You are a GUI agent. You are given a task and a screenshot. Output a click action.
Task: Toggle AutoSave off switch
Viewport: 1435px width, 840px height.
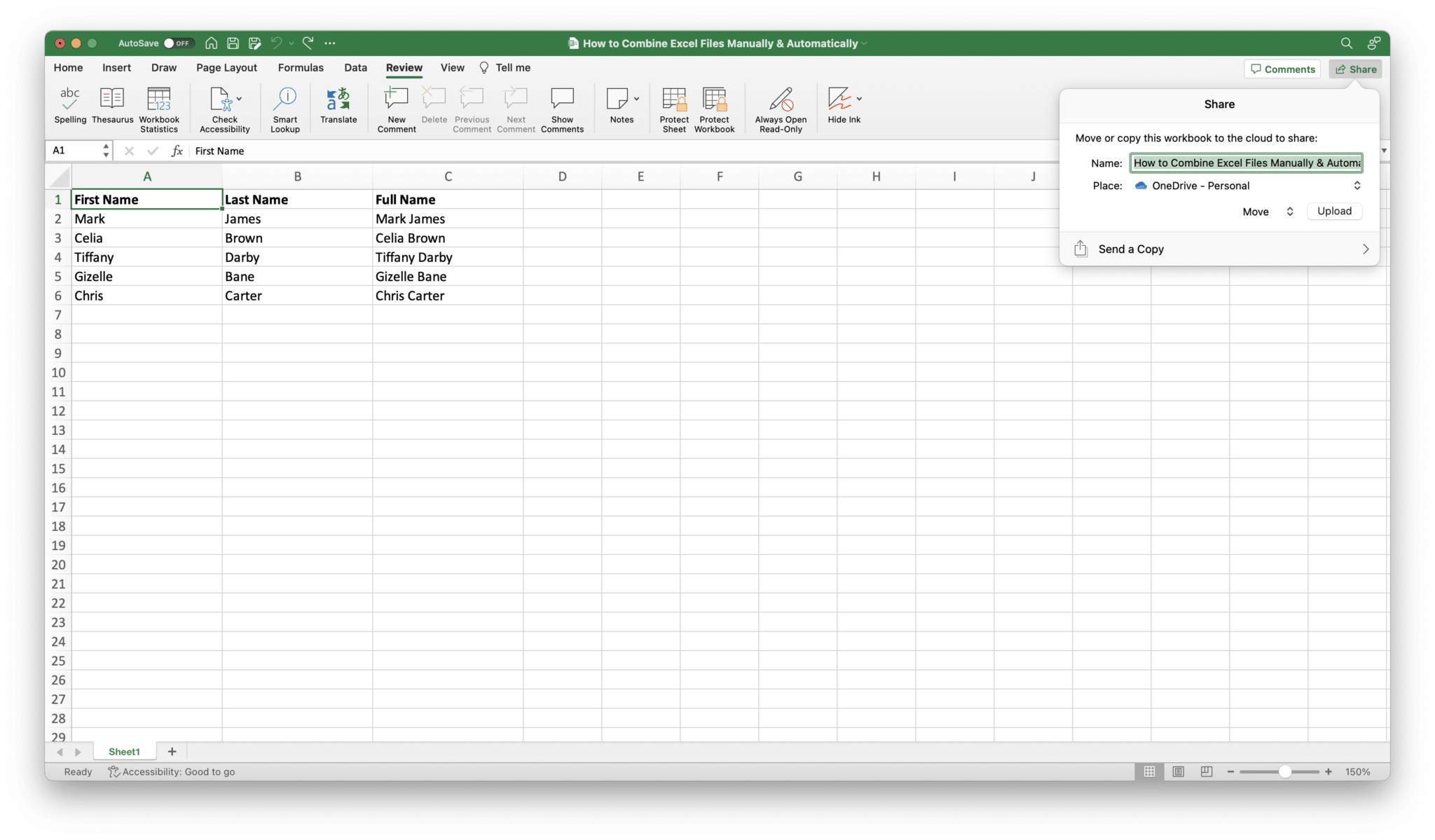pyautogui.click(x=179, y=43)
